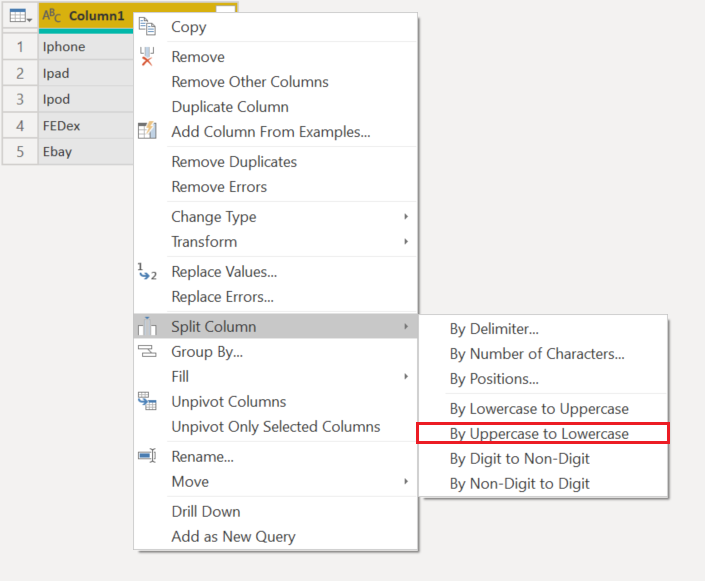This screenshot has height=581, width=705.
Task: Click the Add Column From Examples icon
Action: pos(147,131)
